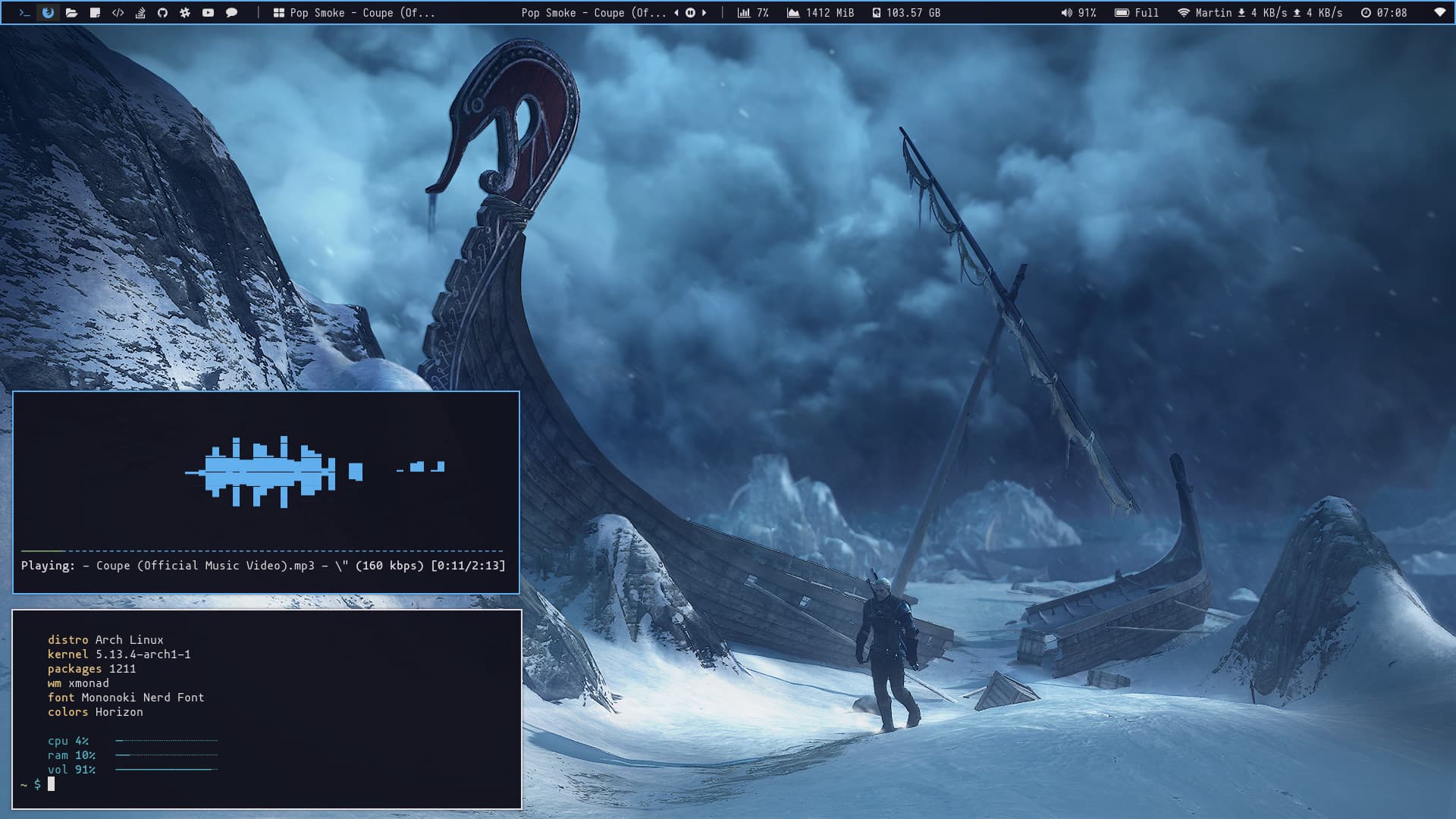1456x819 pixels.
Task: Click the 1412 MiB memory value
Action: coord(830,13)
